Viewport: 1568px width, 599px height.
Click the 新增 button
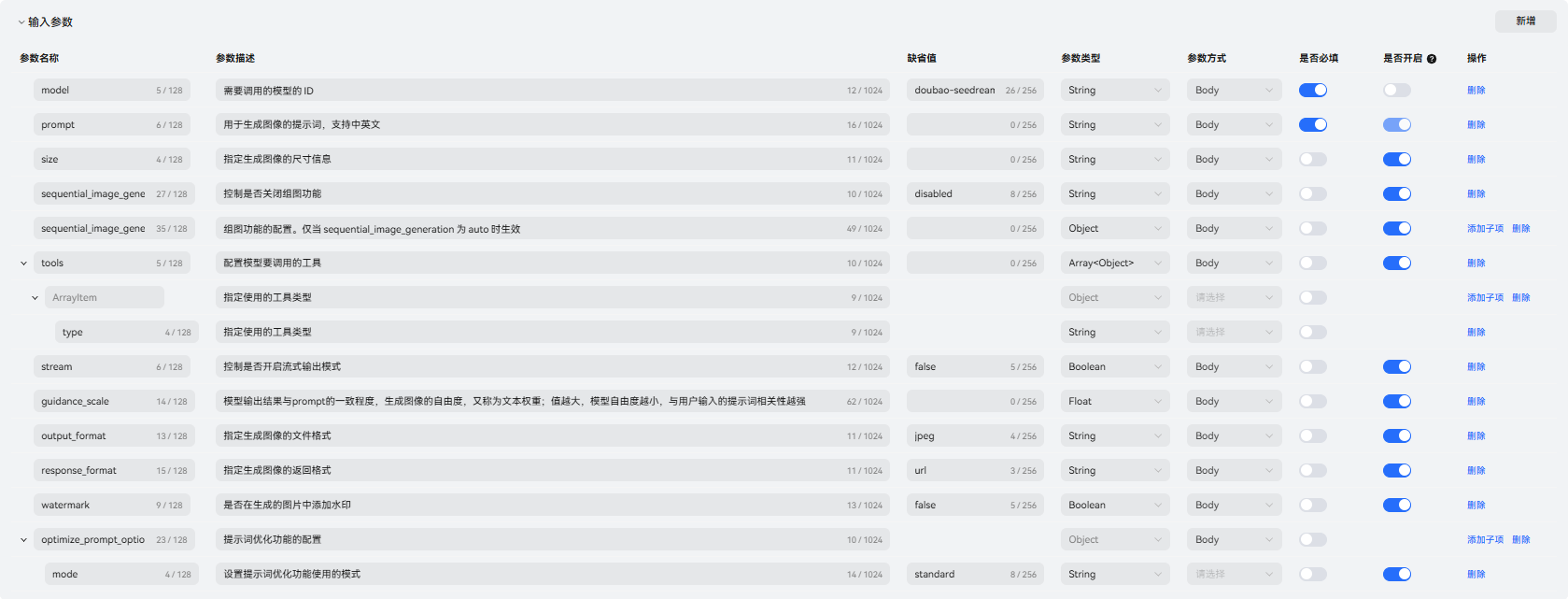tap(1526, 21)
